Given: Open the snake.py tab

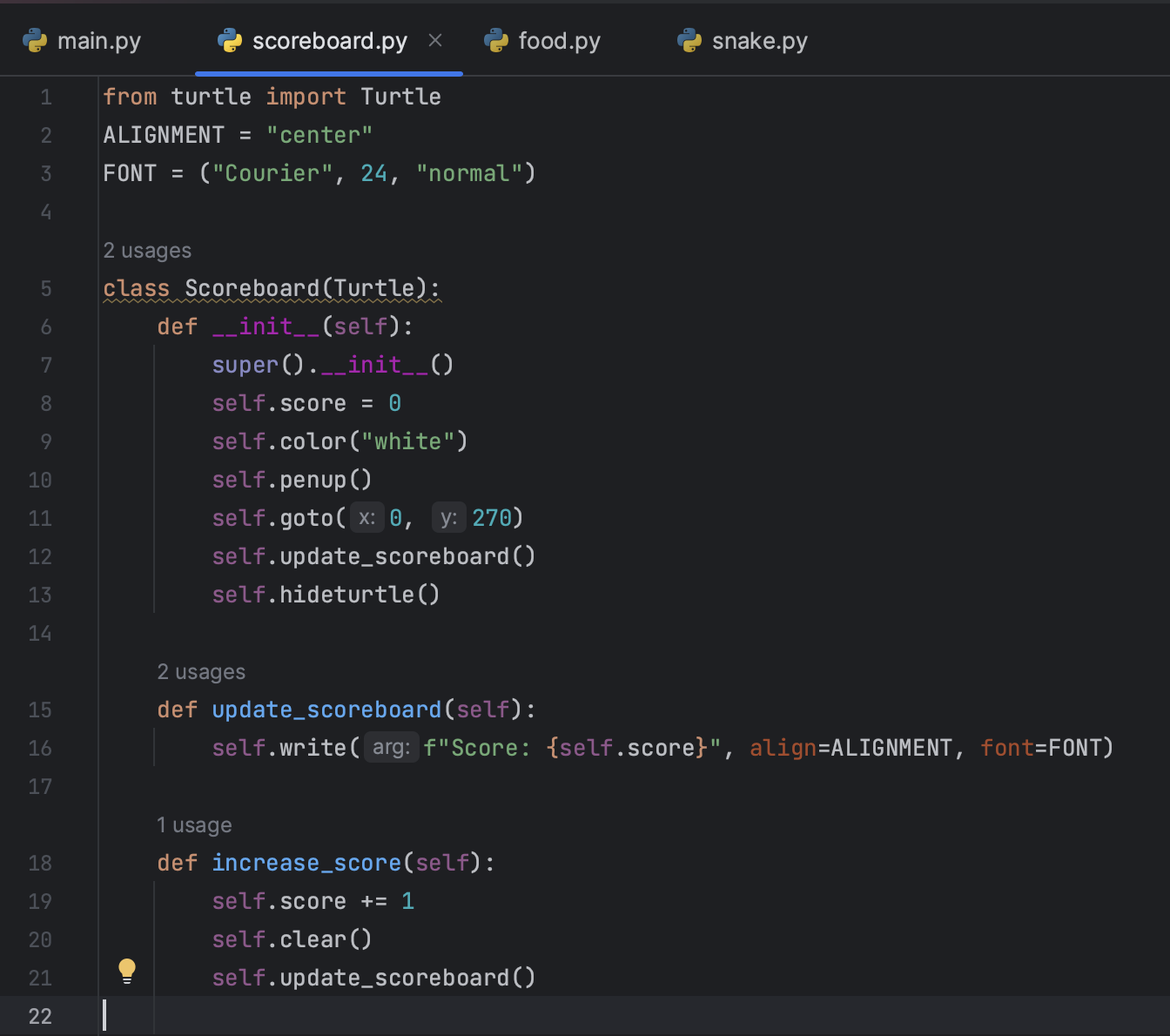Looking at the screenshot, I should tap(743, 41).
